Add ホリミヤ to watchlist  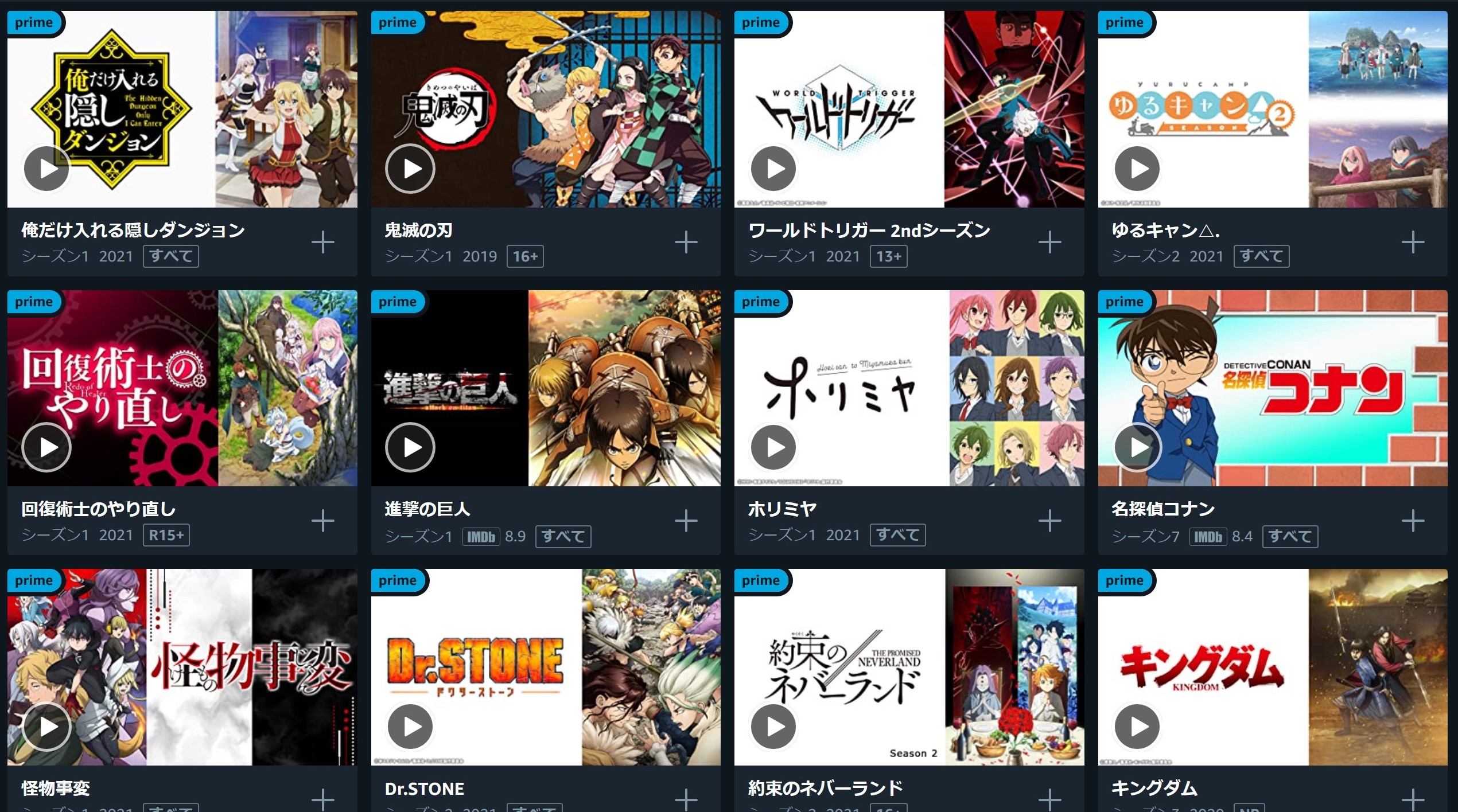(x=1049, y=521)
